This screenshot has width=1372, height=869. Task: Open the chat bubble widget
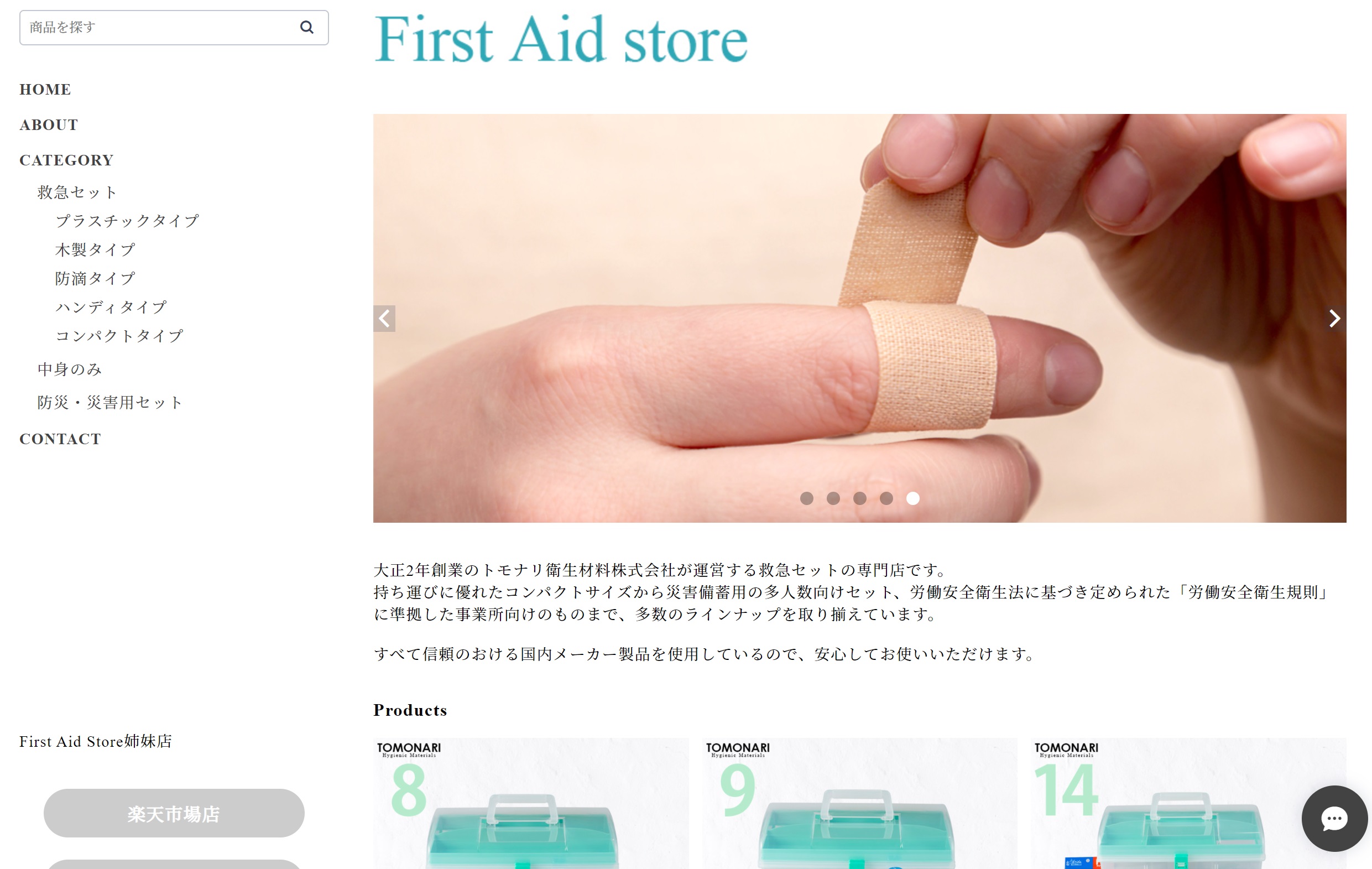coord(1334,818)
